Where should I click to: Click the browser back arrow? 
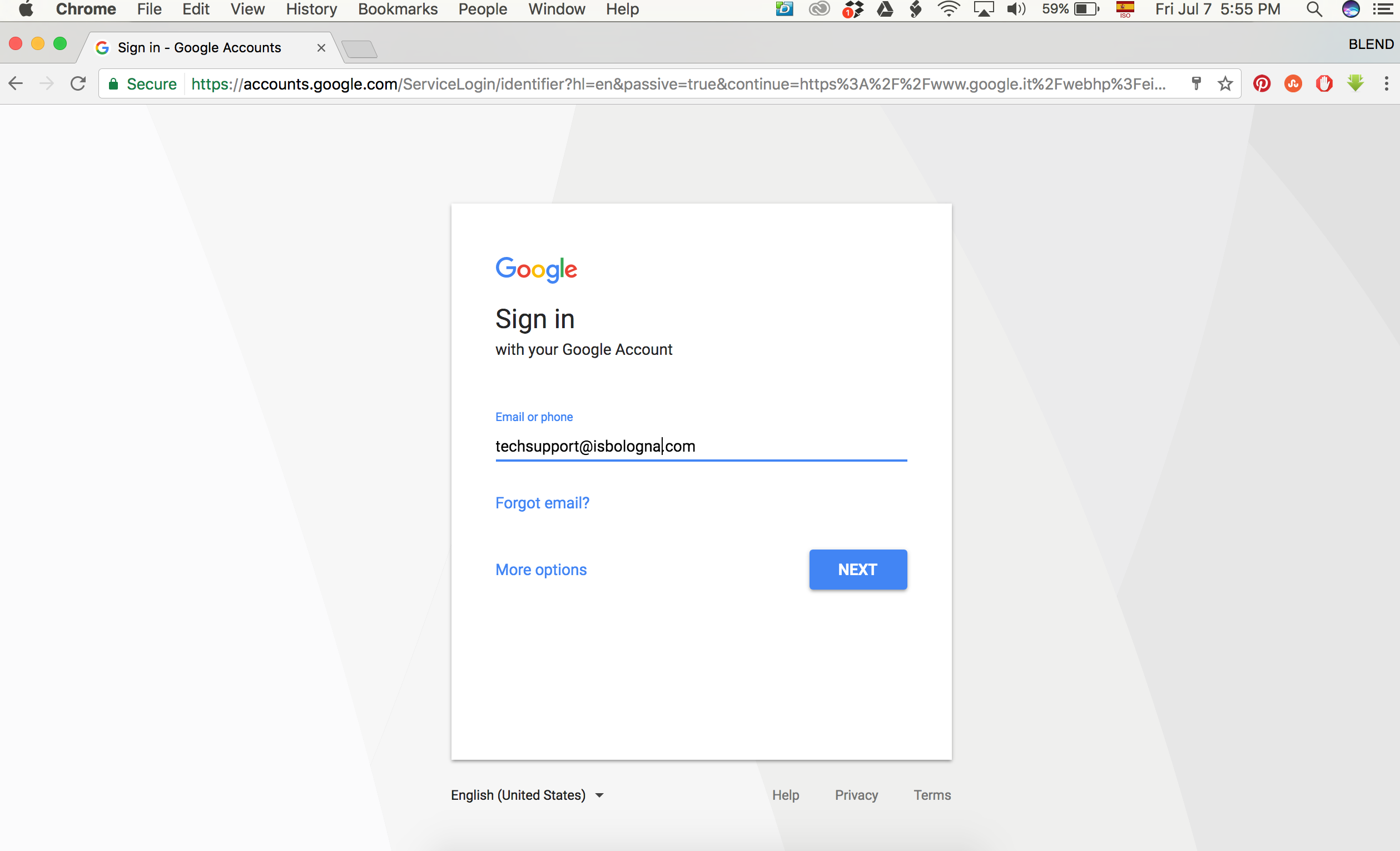pyautogui.click(x=16, y=83)
